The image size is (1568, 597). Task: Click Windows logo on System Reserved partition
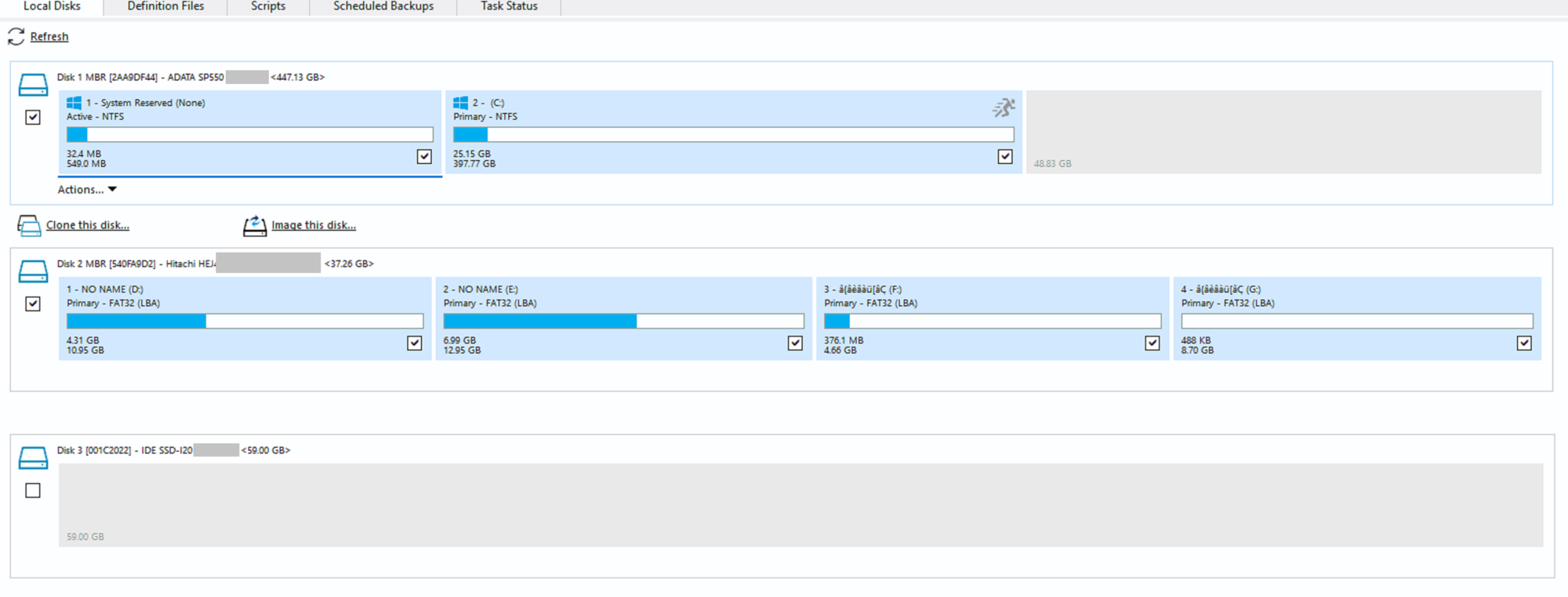coord(74,103)
